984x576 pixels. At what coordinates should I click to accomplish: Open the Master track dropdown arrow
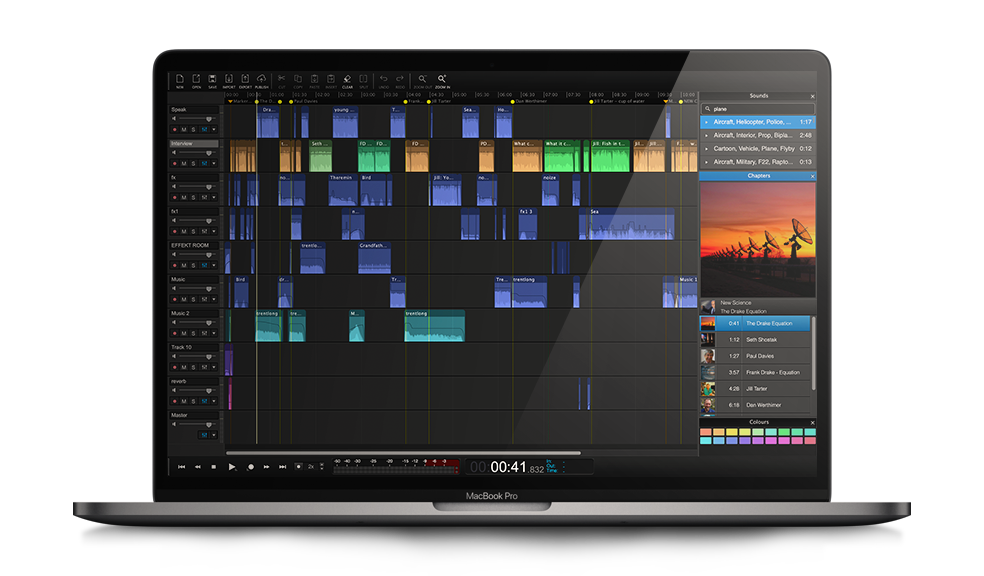(214, 435)
